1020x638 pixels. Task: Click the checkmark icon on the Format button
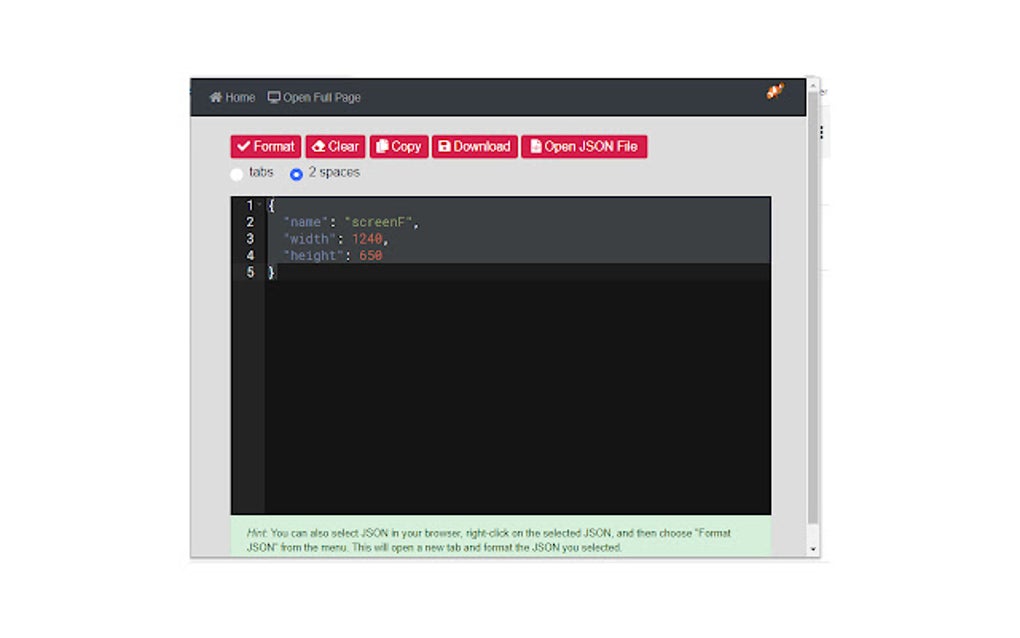pyautogui.click(x=243, y=146)
